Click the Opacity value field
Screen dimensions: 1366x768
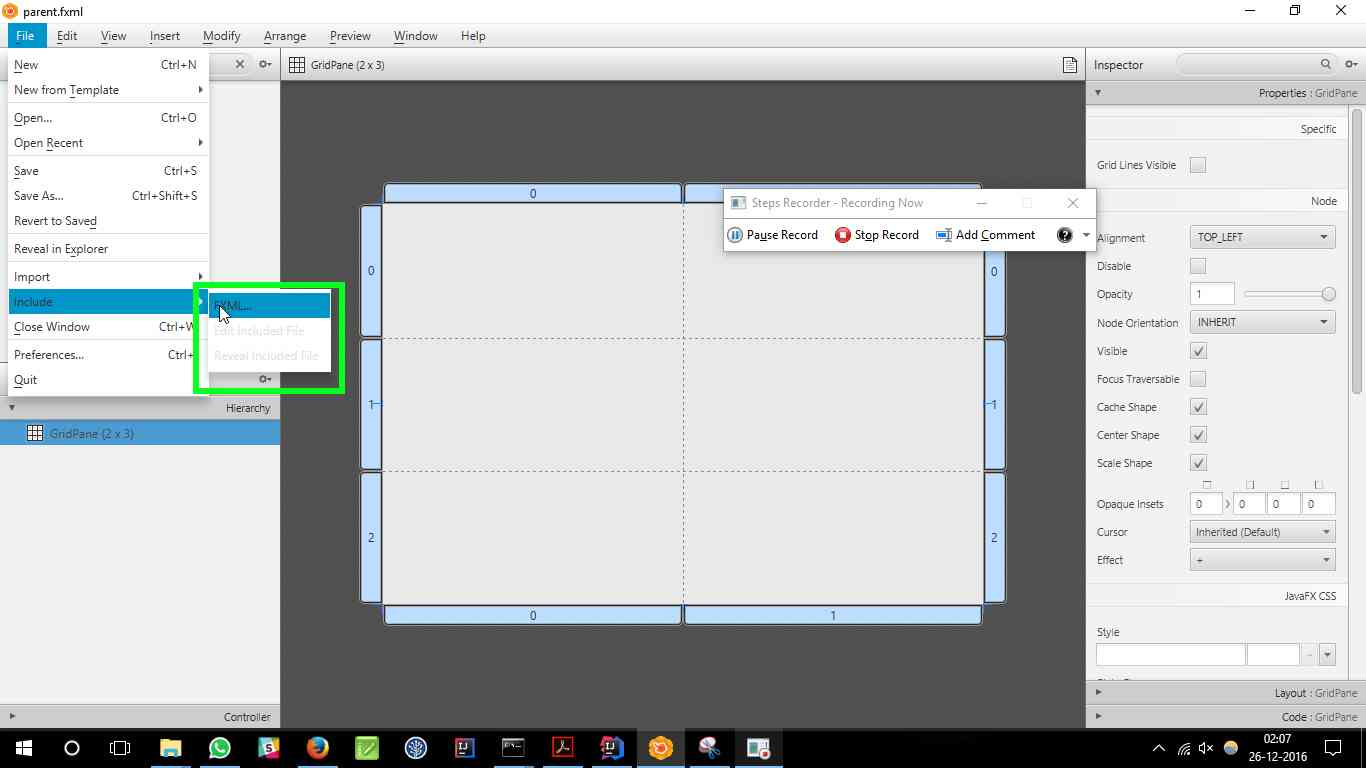[x=1212, y=294]
